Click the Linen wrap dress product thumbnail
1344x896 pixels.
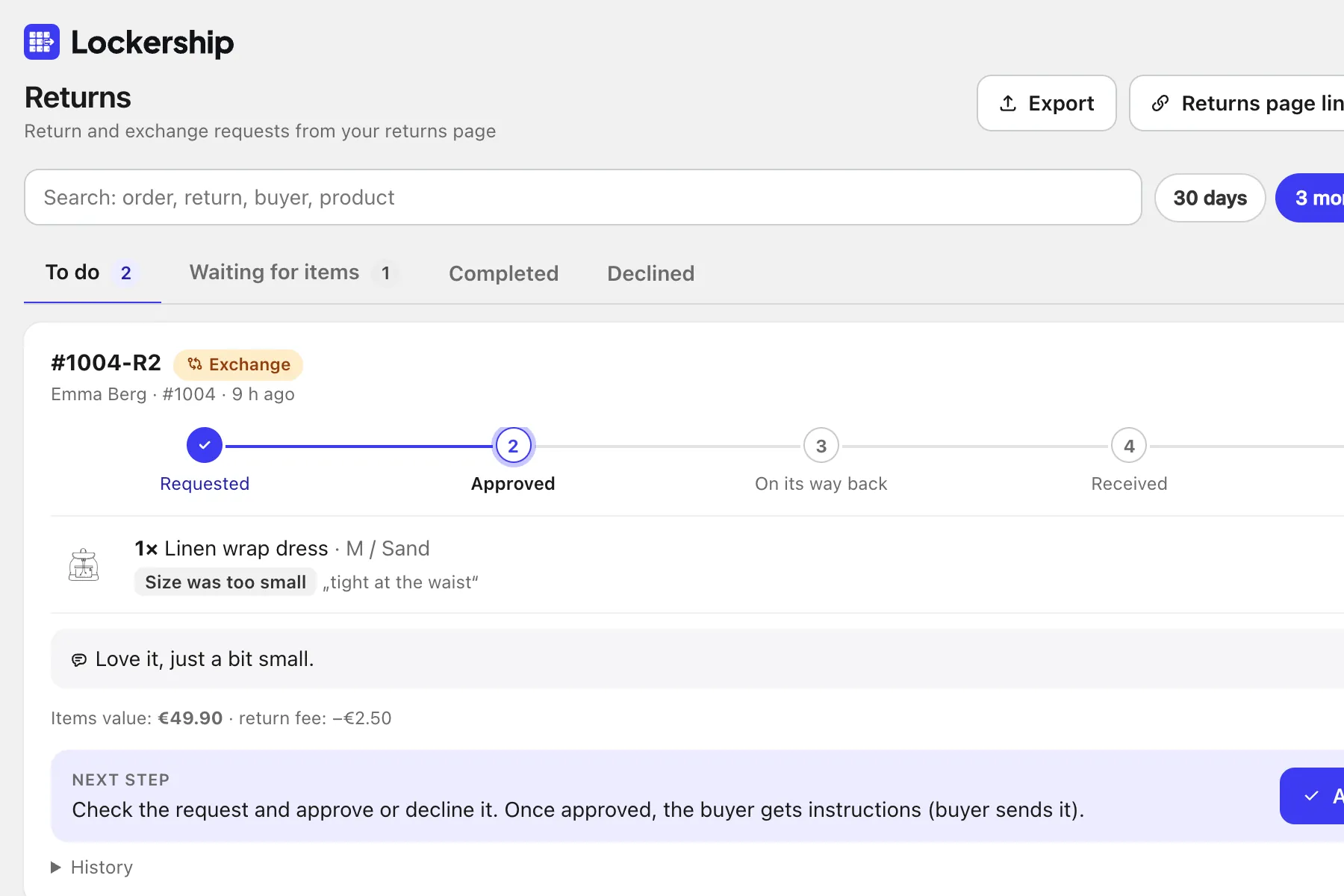coord(84,564)
